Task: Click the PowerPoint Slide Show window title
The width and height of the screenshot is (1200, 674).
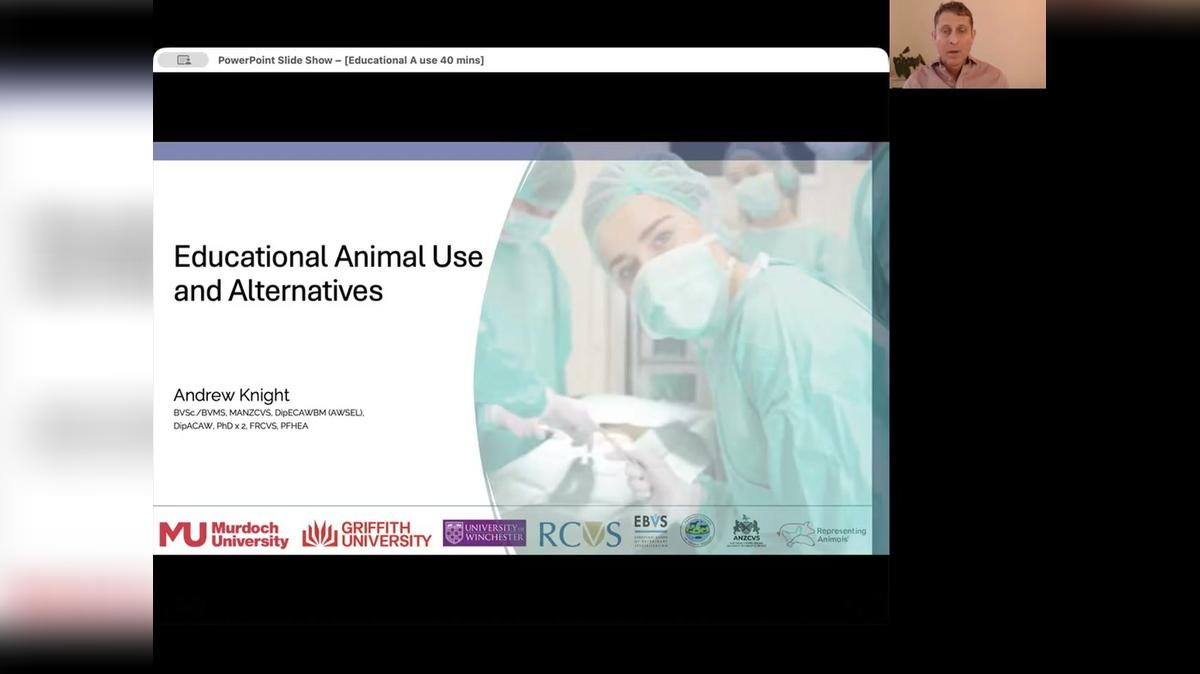Action: [x=351, y=60]
